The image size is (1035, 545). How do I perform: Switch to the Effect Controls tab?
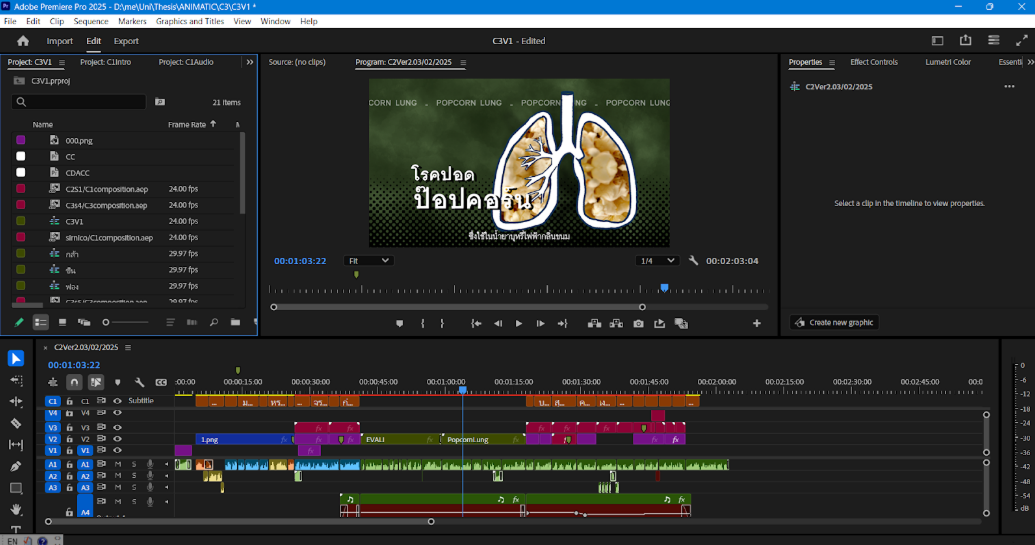click(873, 62)
